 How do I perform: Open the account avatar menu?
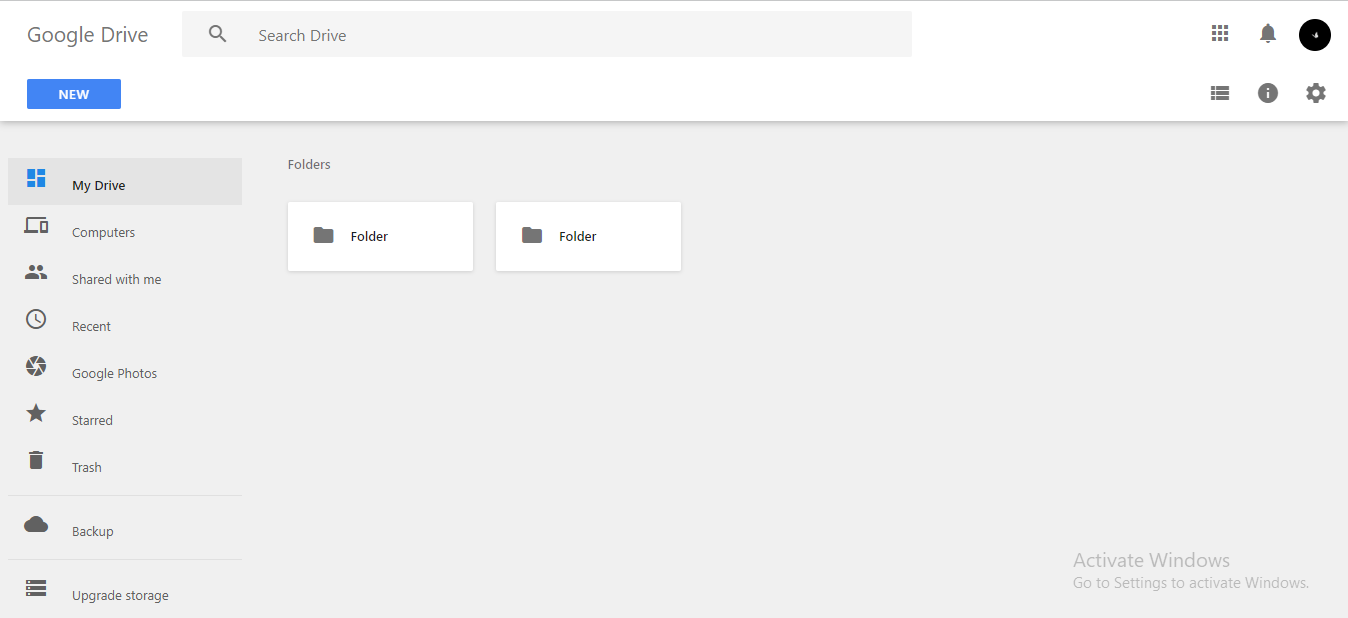[1315, 35]
